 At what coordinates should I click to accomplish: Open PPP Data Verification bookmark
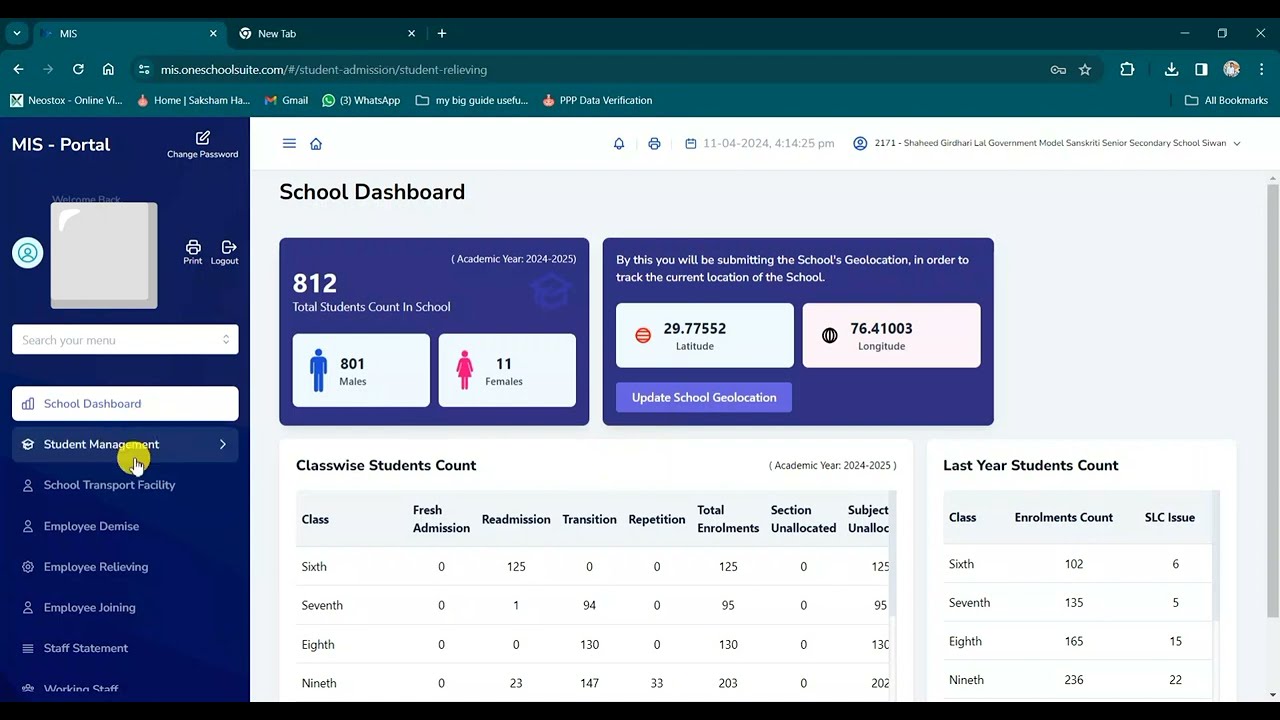pyautogui.click(x=597, y=100)
